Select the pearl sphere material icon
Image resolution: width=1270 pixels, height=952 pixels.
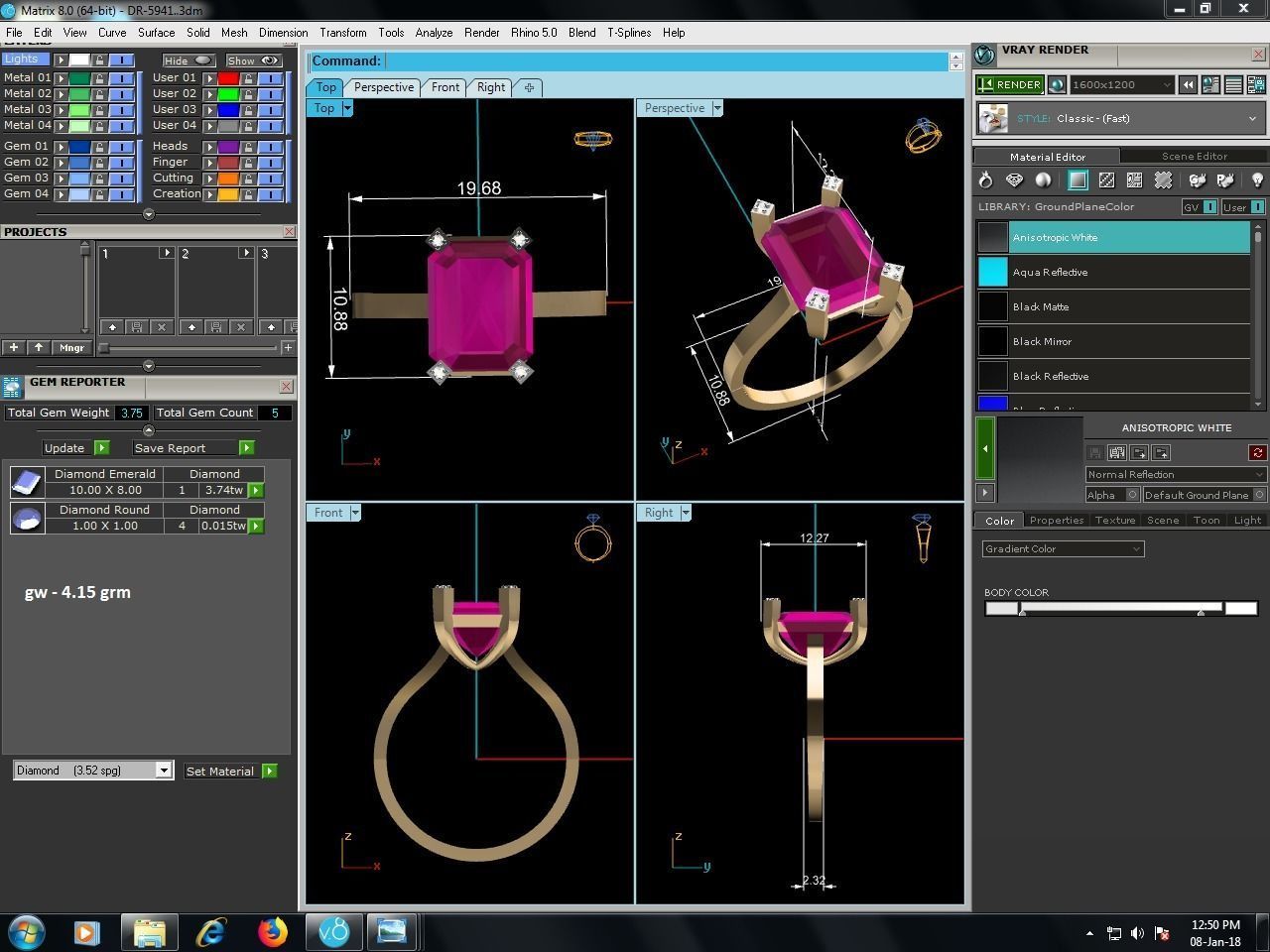pos(1043,180)
